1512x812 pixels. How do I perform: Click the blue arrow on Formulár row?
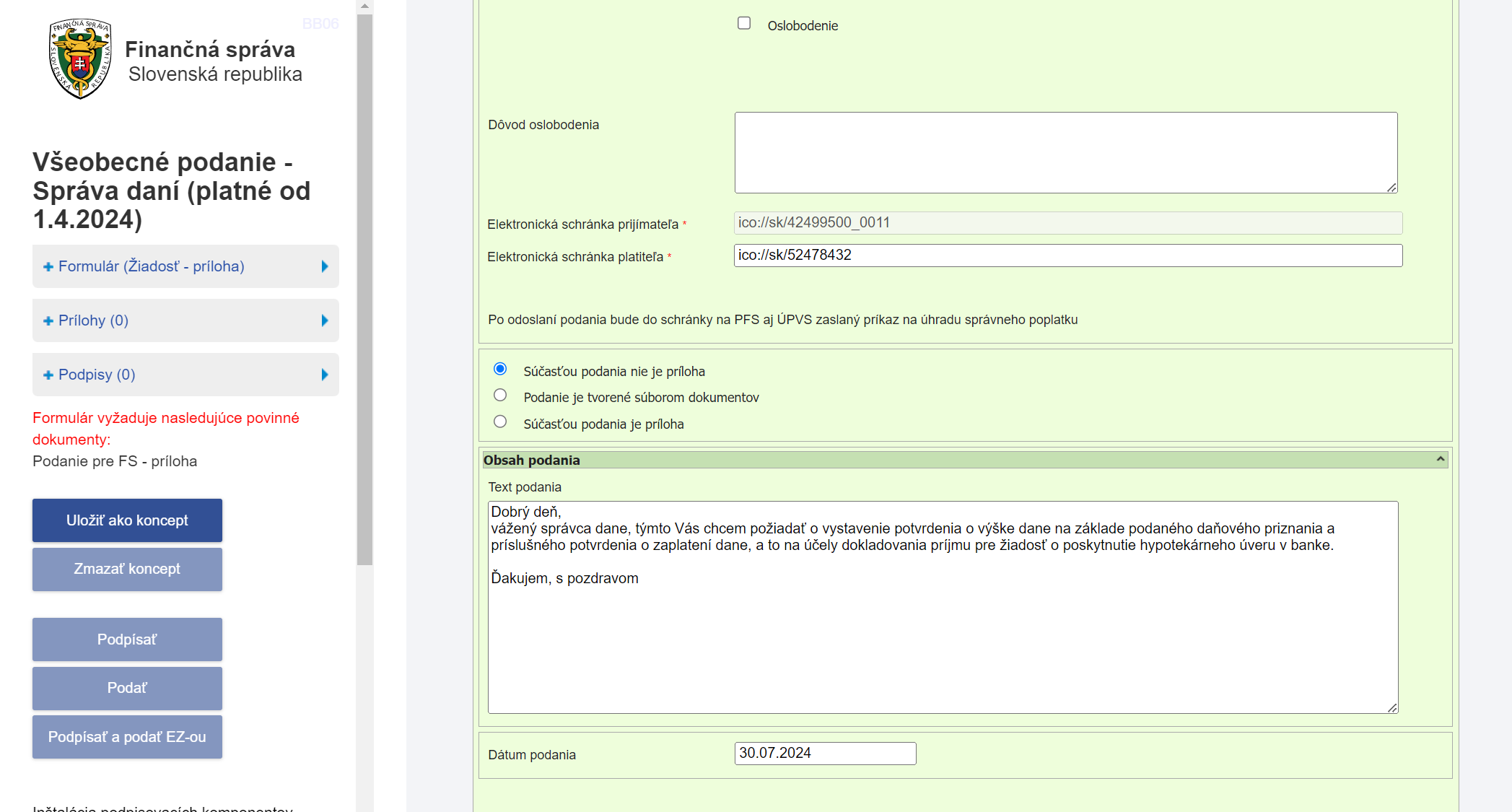(325, 266)
